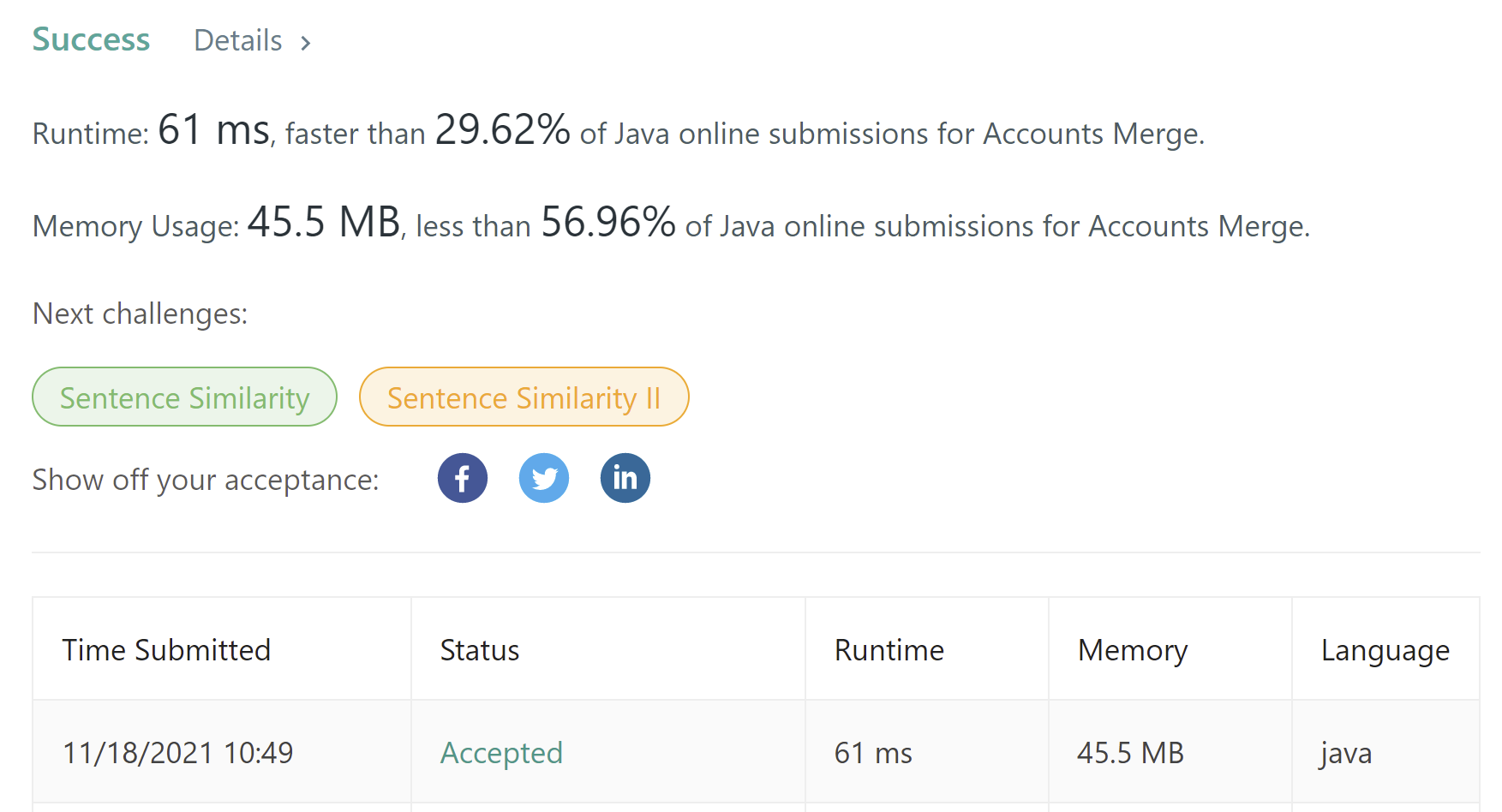Click the 61 ms table runtime cell
1502x812 pixels.
click(x=873, y=753)
